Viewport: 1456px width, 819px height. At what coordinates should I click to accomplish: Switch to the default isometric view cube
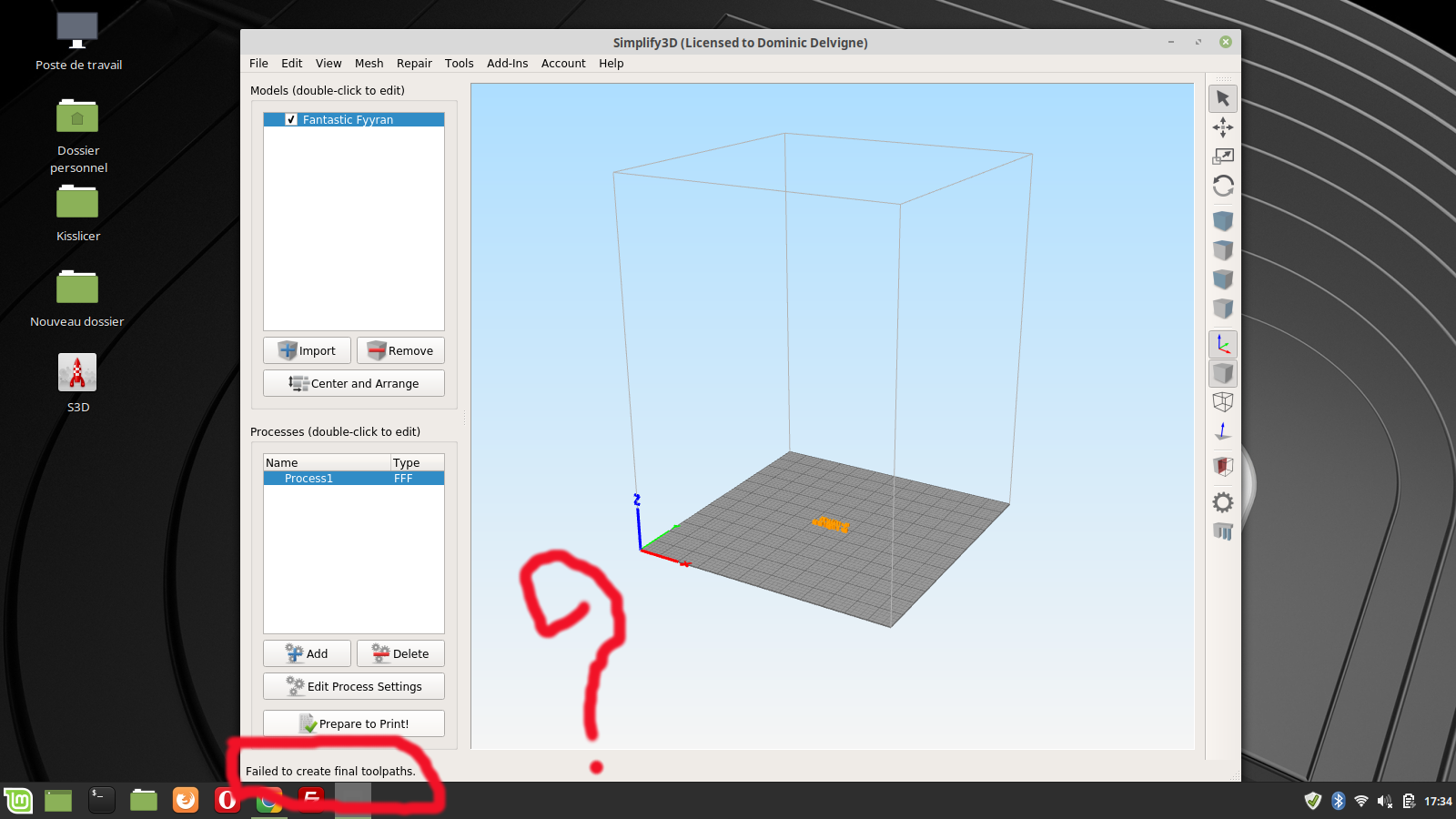(1223, 220)
